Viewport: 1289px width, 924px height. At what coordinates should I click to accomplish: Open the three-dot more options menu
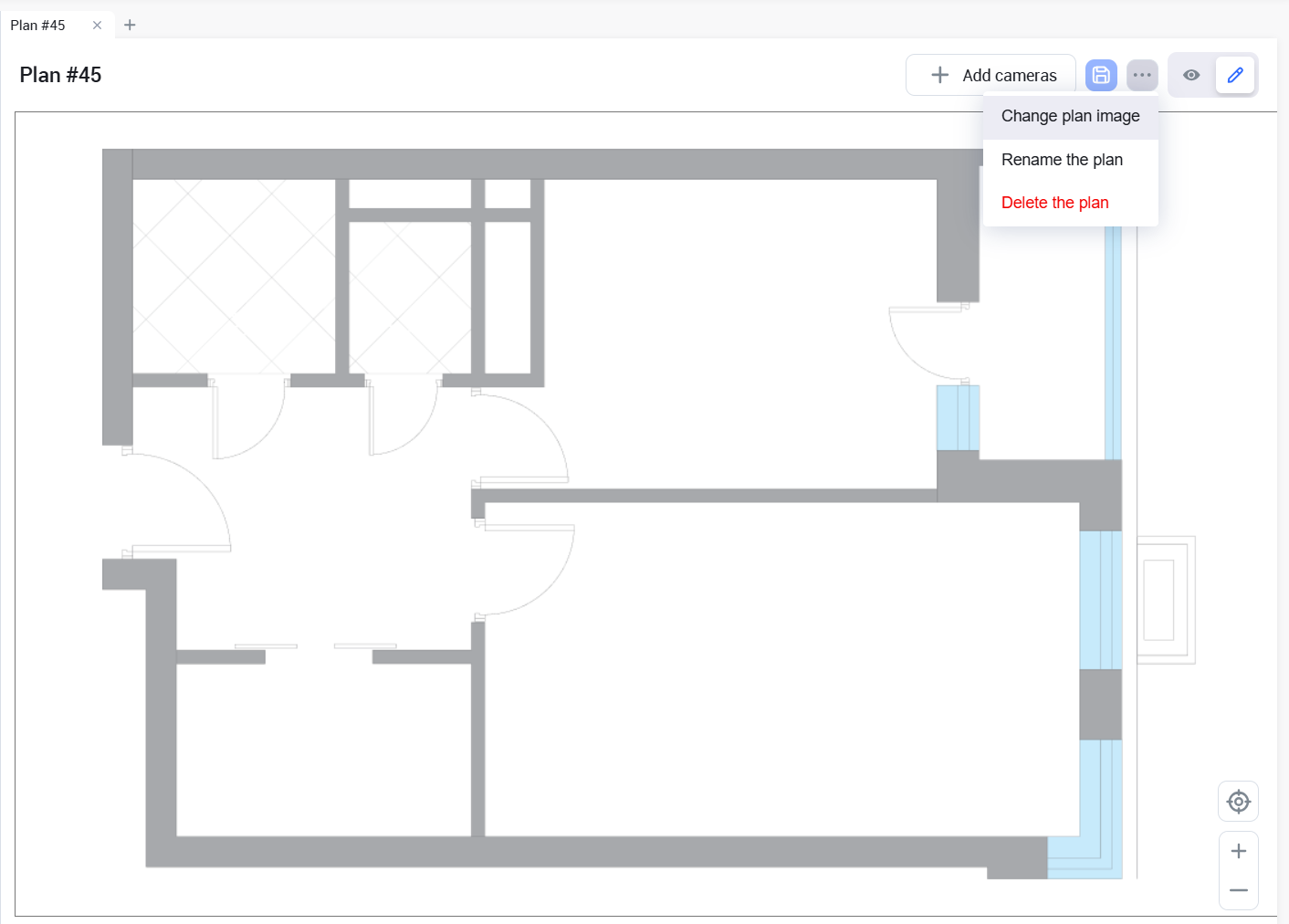pyautogui.click(x=1142, y=75)
